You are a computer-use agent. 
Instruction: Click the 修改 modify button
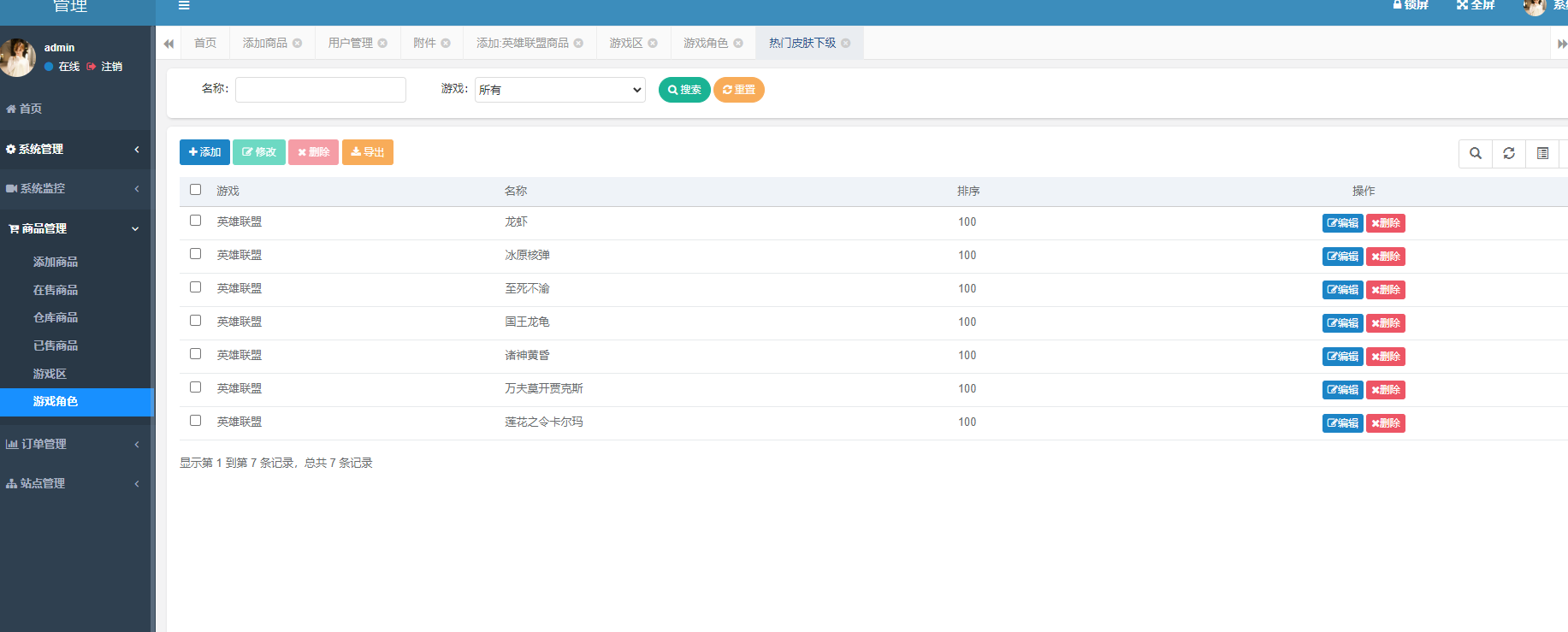tap(259, 152)
